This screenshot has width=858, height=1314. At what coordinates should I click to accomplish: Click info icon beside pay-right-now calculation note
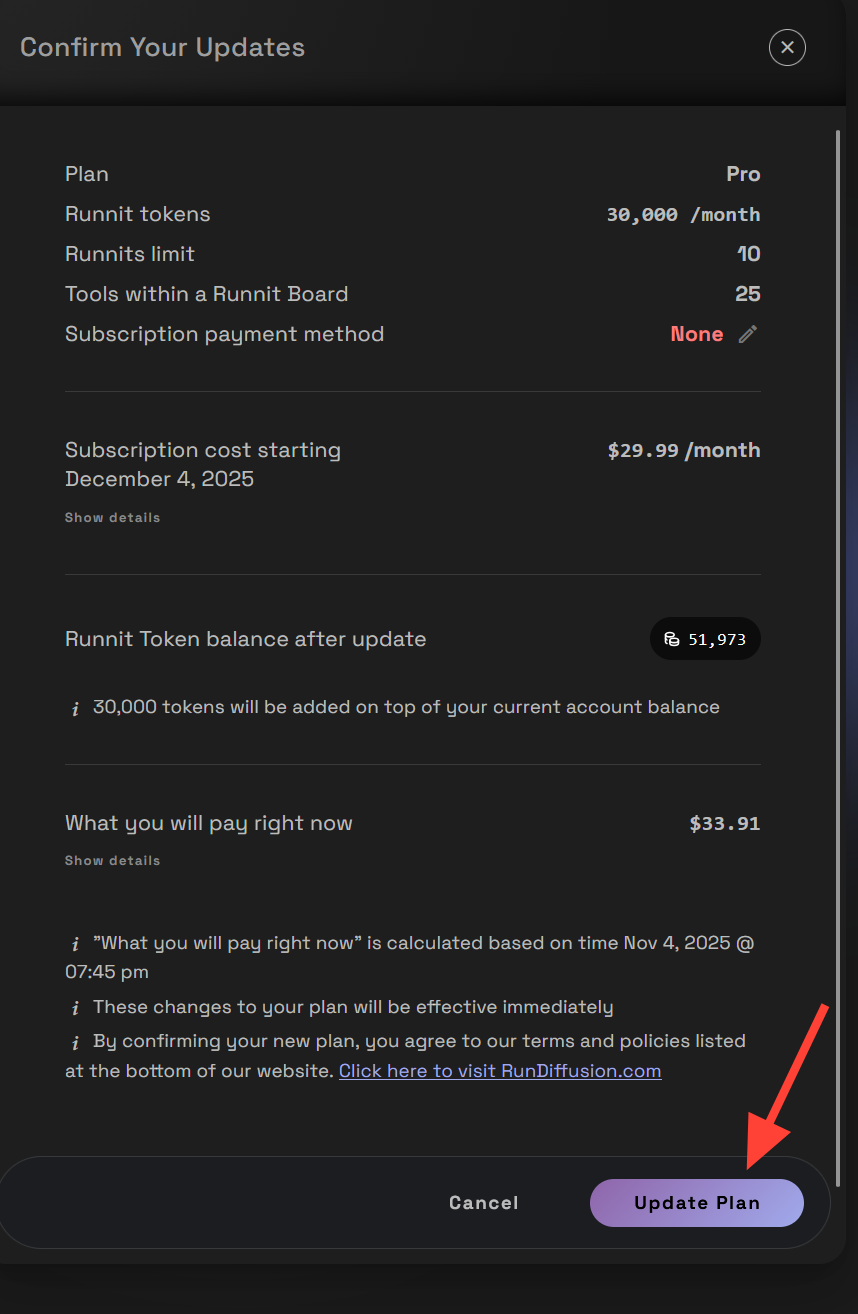coord(75,944)
